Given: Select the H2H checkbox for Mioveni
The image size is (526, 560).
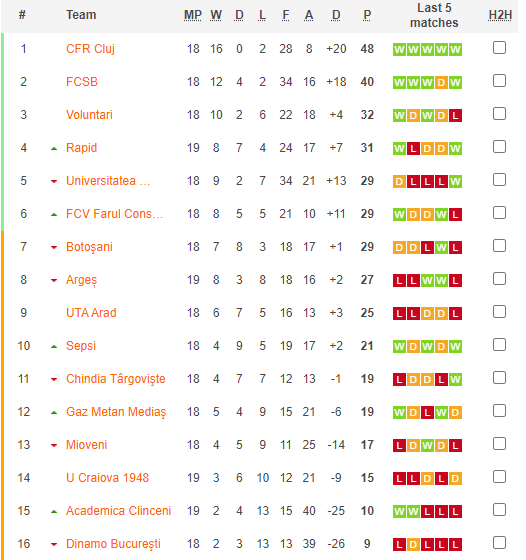Looking at the screenshot, I should click(499, 444).
